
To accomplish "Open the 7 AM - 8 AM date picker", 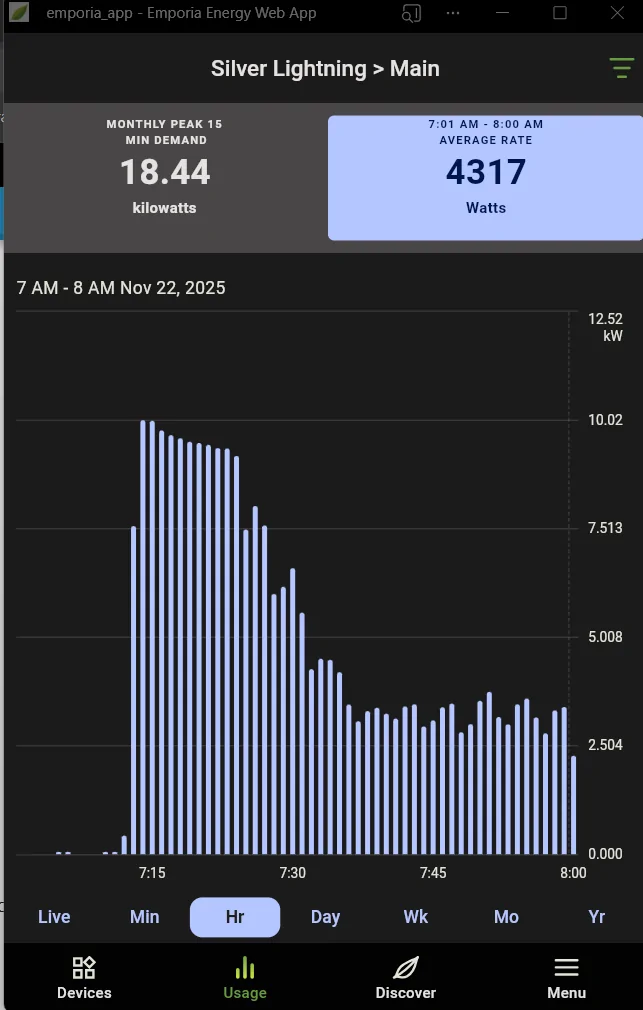I will coord(121,288).
